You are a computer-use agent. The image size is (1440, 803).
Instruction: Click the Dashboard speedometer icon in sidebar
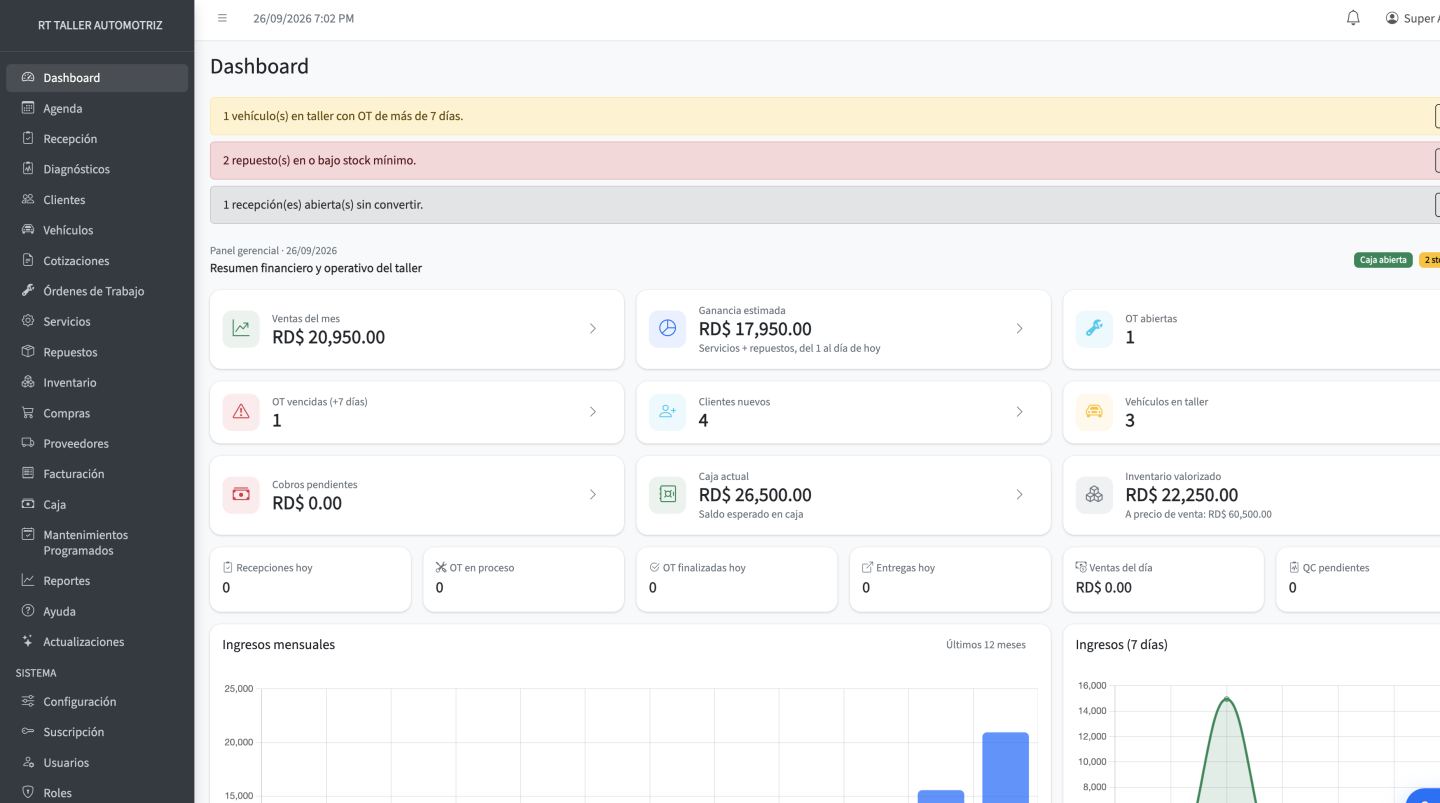[28, 78]
